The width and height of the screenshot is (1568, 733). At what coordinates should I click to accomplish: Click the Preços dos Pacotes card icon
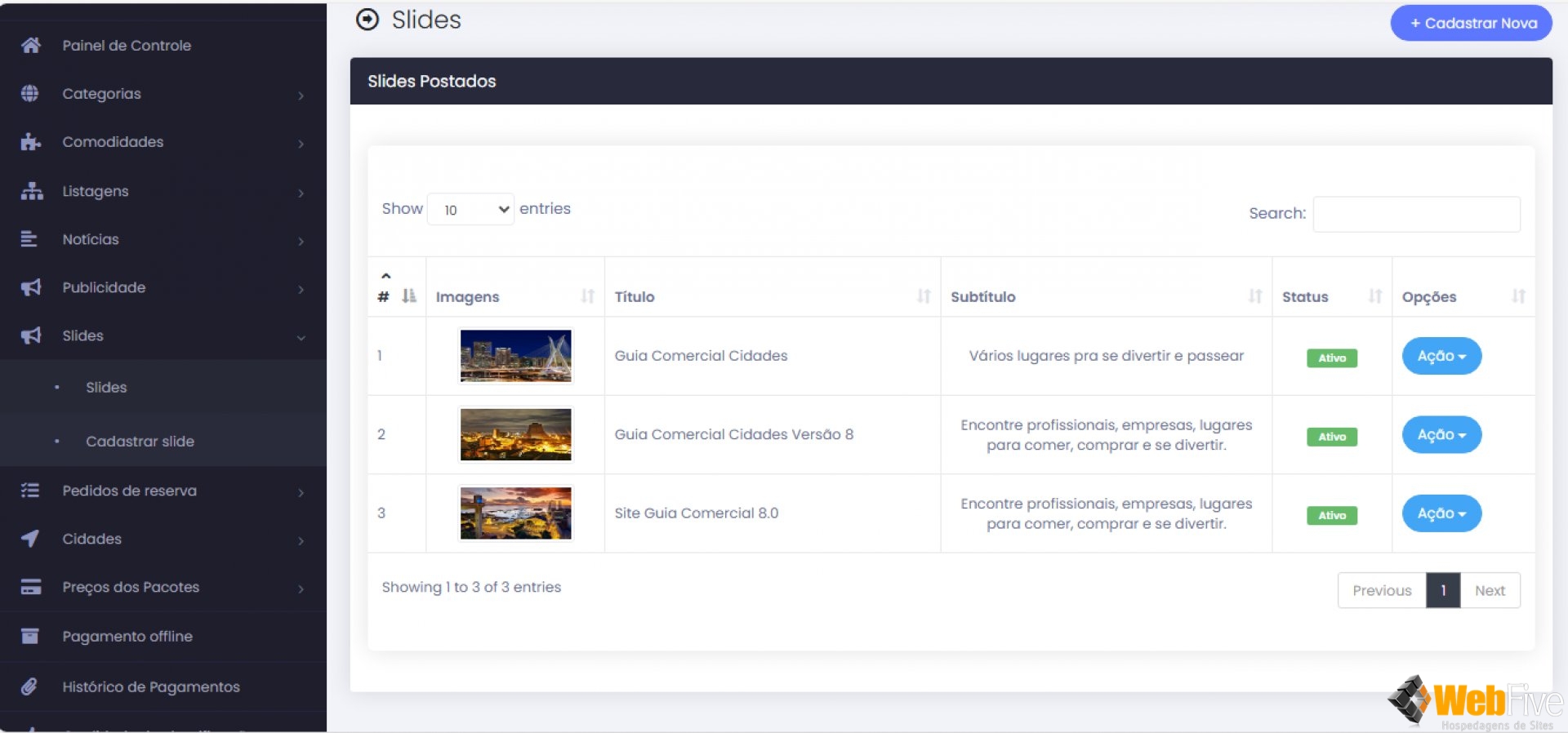point(31,587)
